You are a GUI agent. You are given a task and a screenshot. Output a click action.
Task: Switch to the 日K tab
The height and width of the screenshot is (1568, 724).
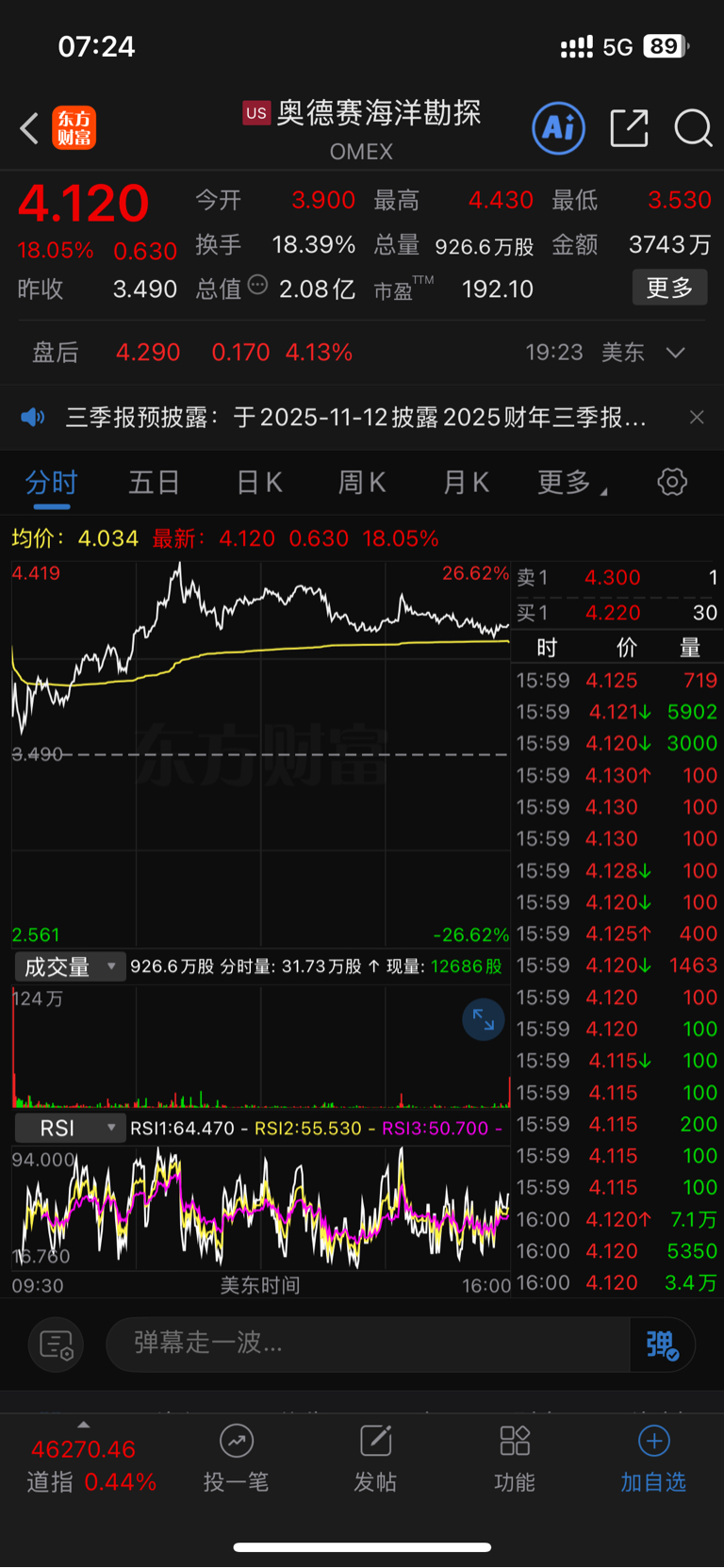[x=259, y=483]
